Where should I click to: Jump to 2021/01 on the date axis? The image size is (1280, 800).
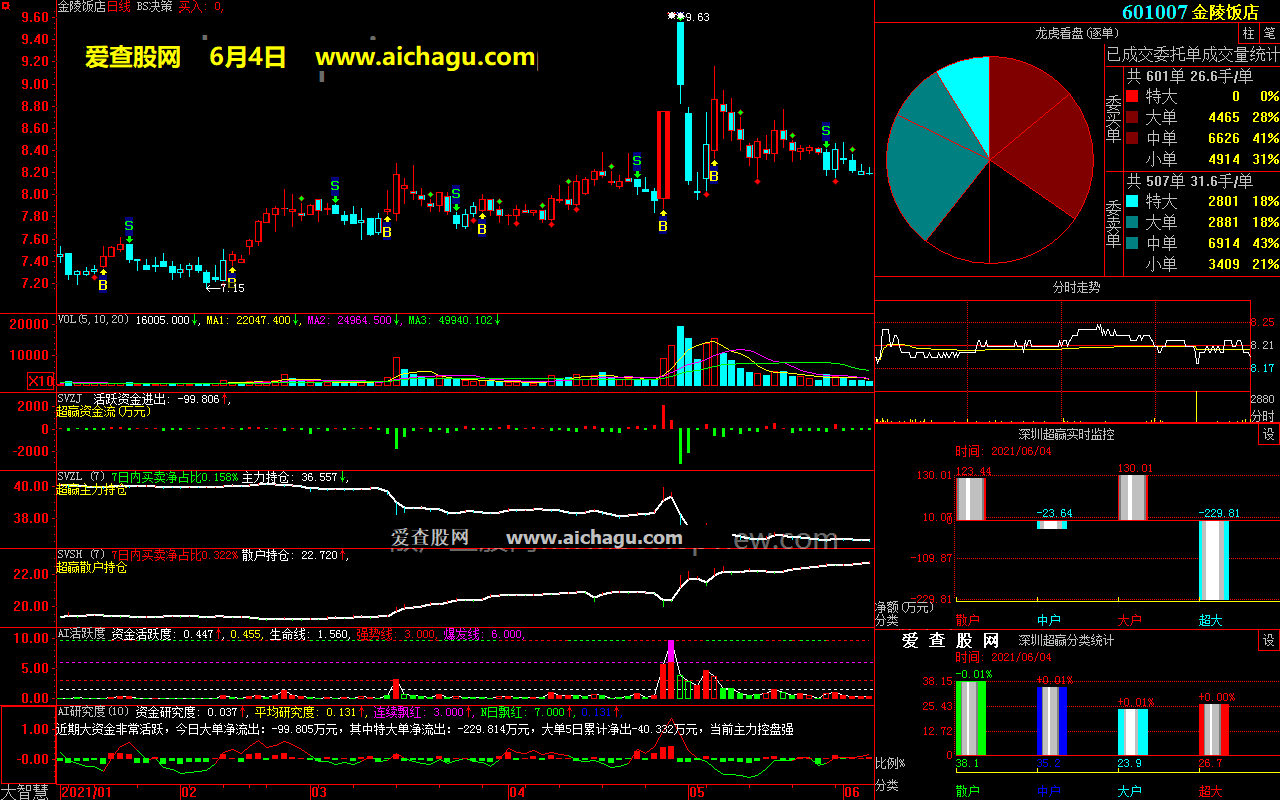(x=87, y=792)
